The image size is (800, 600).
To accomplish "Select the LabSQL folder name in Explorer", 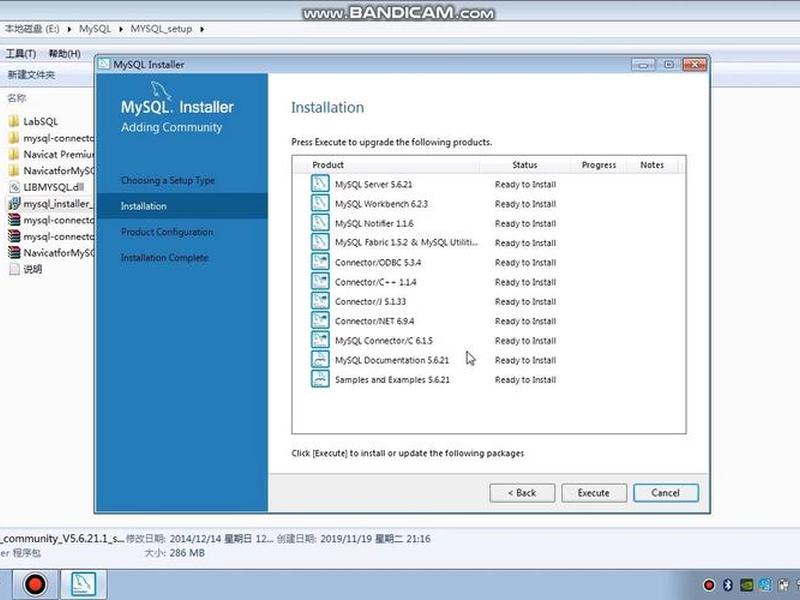I will pos(40,121).
